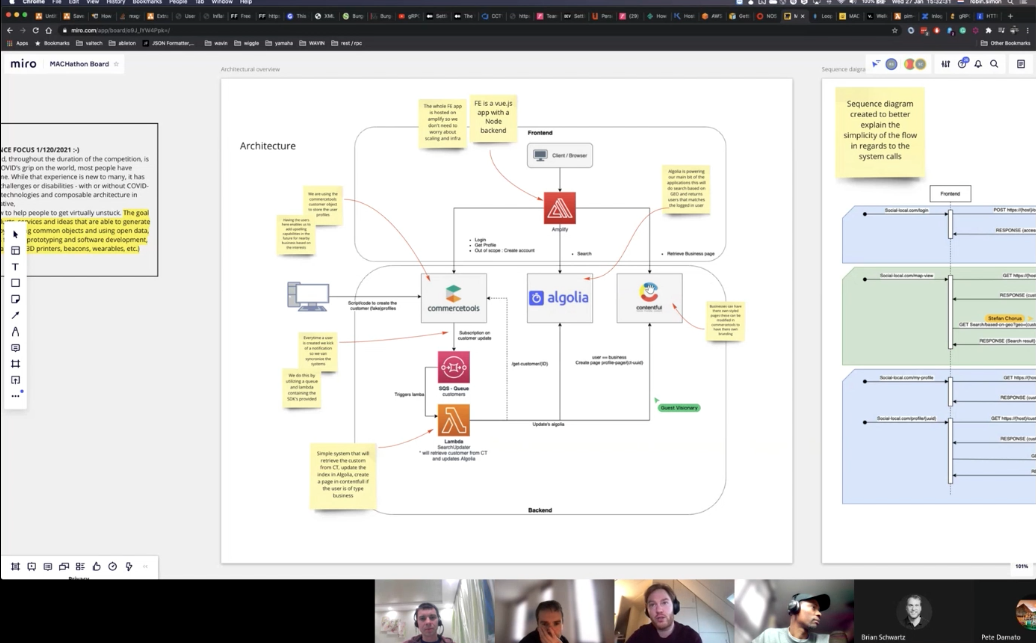Screen dimensions: 1036x643
Task: Open the chat icon in bottom toolbar
Action: (x=64, y=566)
